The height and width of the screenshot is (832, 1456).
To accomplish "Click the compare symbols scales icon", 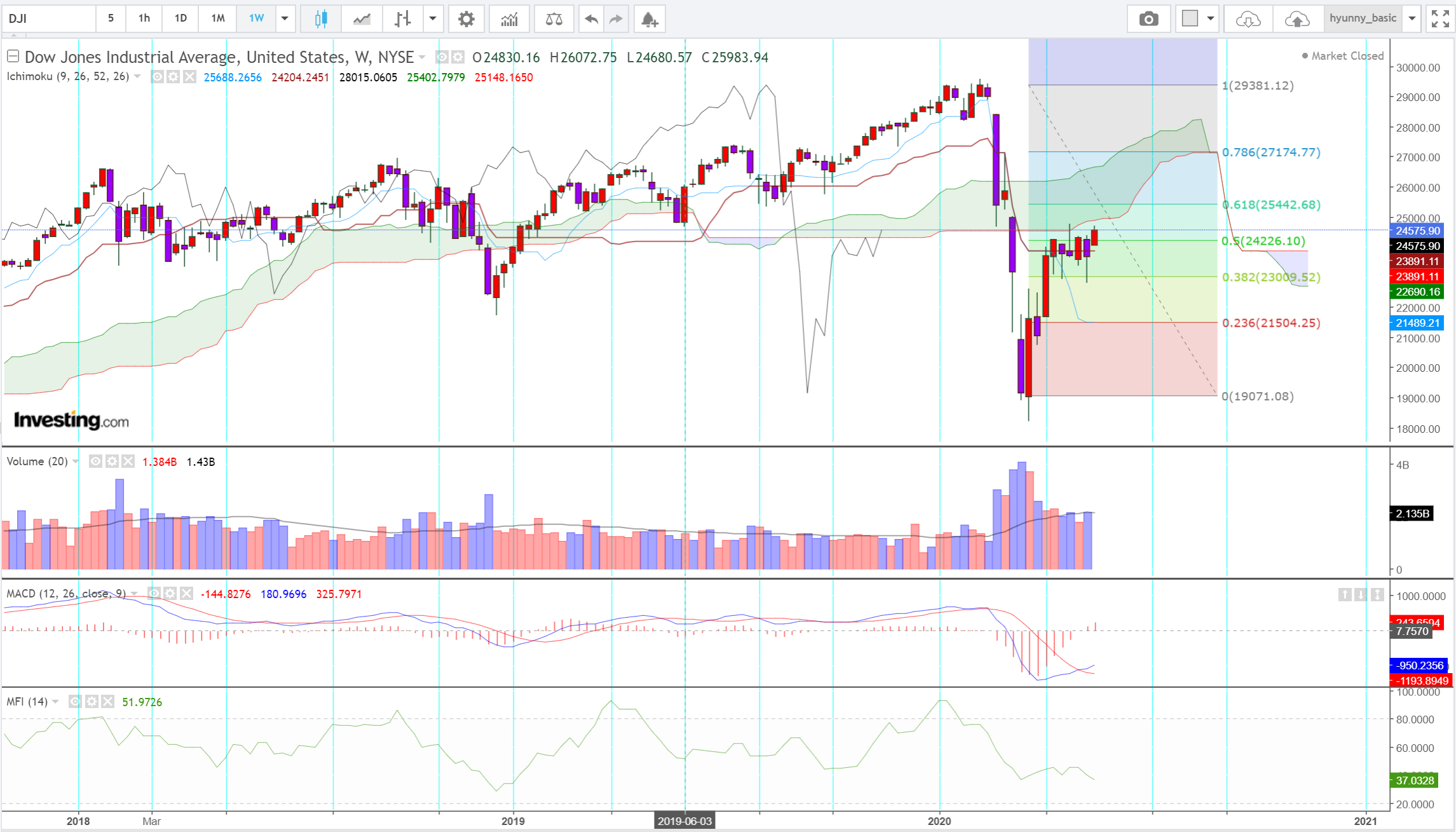I will pos(554,19).
